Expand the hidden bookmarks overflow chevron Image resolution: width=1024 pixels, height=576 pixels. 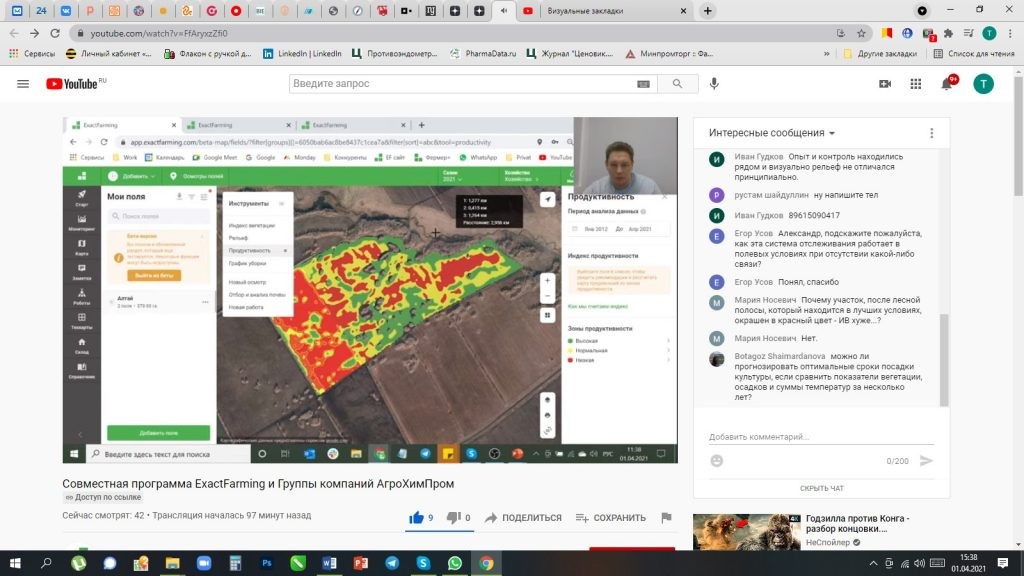click(x=827, y=54)
